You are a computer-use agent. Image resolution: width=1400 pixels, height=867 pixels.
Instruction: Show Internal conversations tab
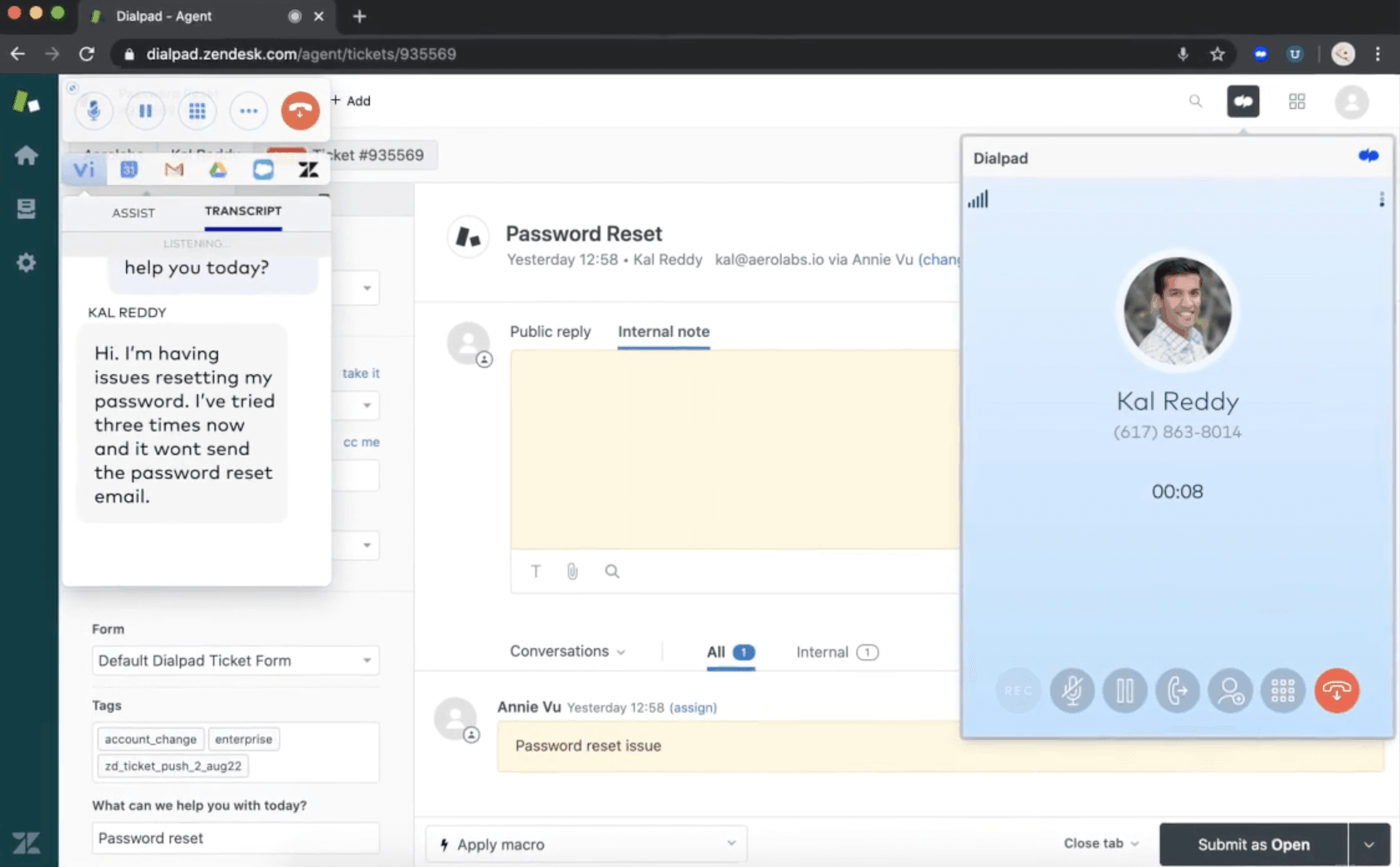tap(837, 652)
